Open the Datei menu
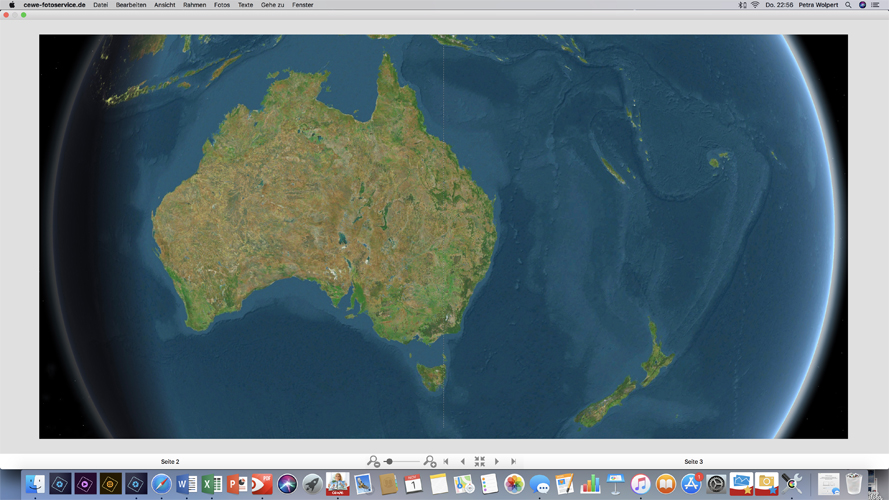This screenshot has height=500, width=889. click(x=100, y=5)
